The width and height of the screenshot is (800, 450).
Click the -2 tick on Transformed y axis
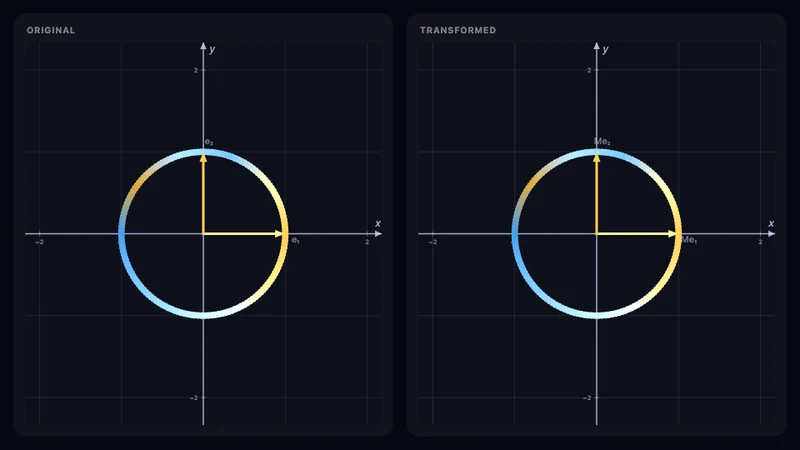[x=587, y=397]
